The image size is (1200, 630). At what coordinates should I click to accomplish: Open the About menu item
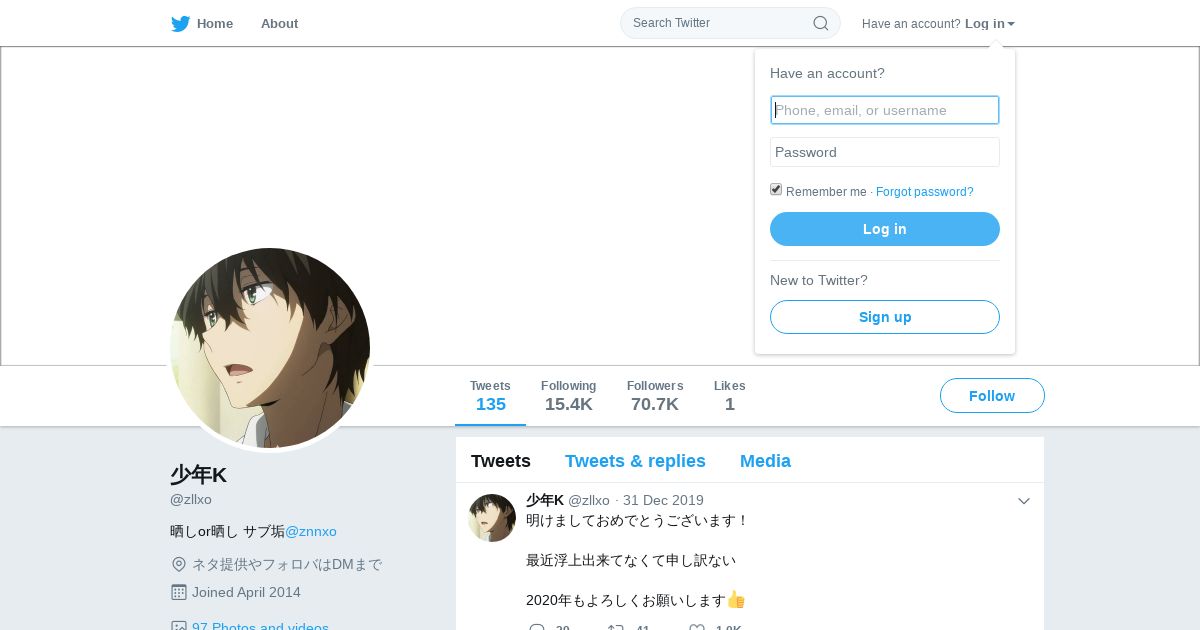[x=279, y=24]
